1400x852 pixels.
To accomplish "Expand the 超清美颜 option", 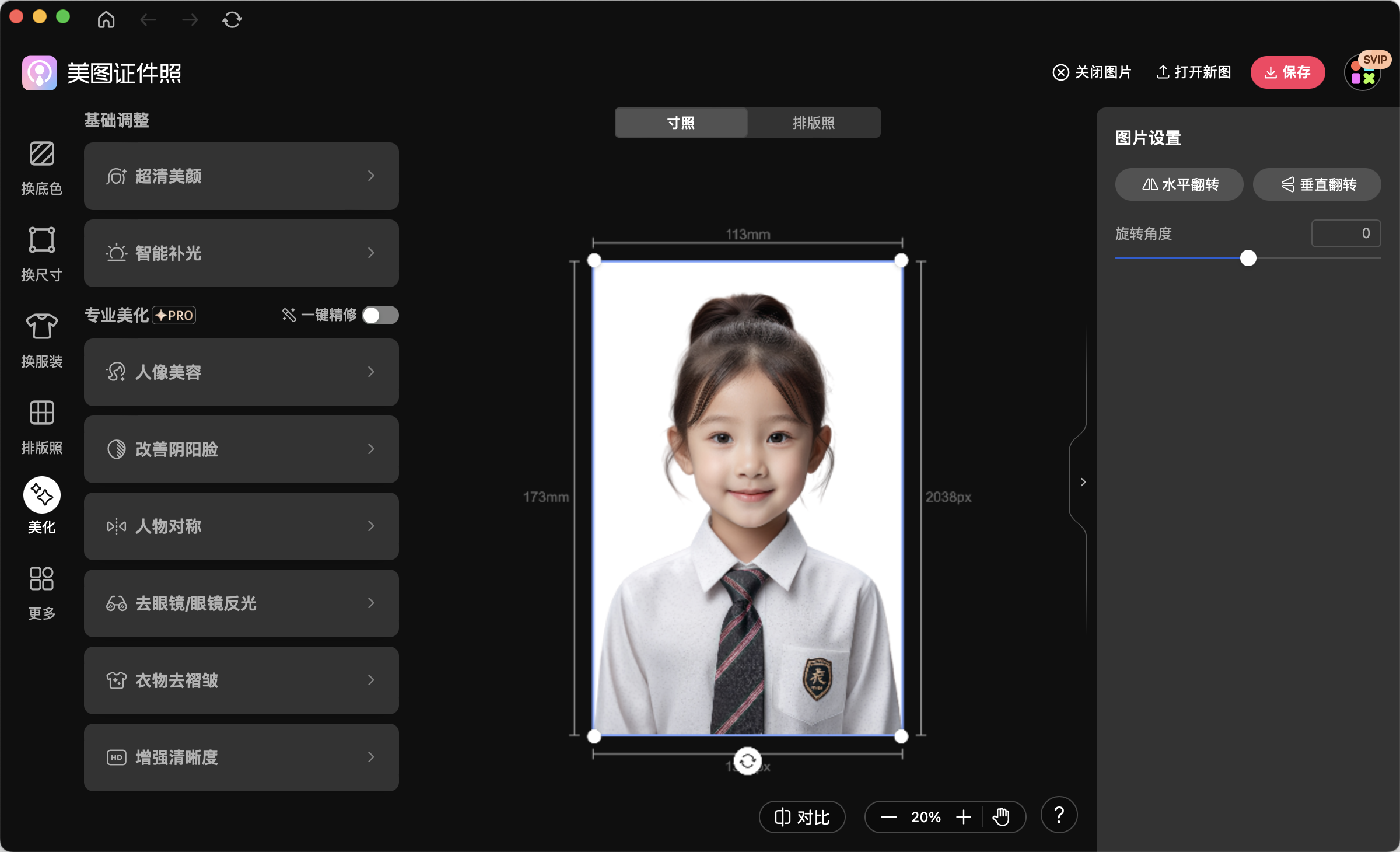I will pyautogui.click(x=241, y=176).
